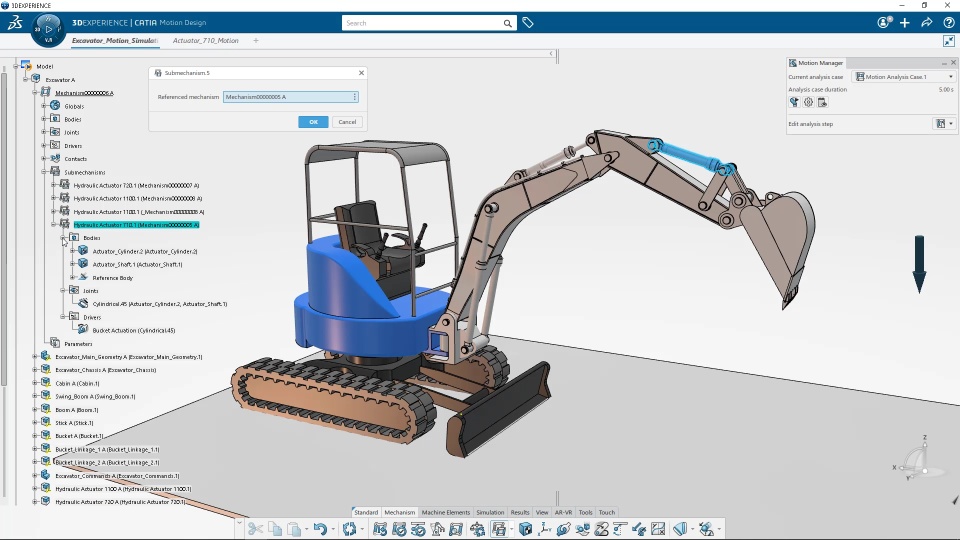Open the user profile icon in top bar
The width and height of the screenshot is (960, 540).
point(883,23)
